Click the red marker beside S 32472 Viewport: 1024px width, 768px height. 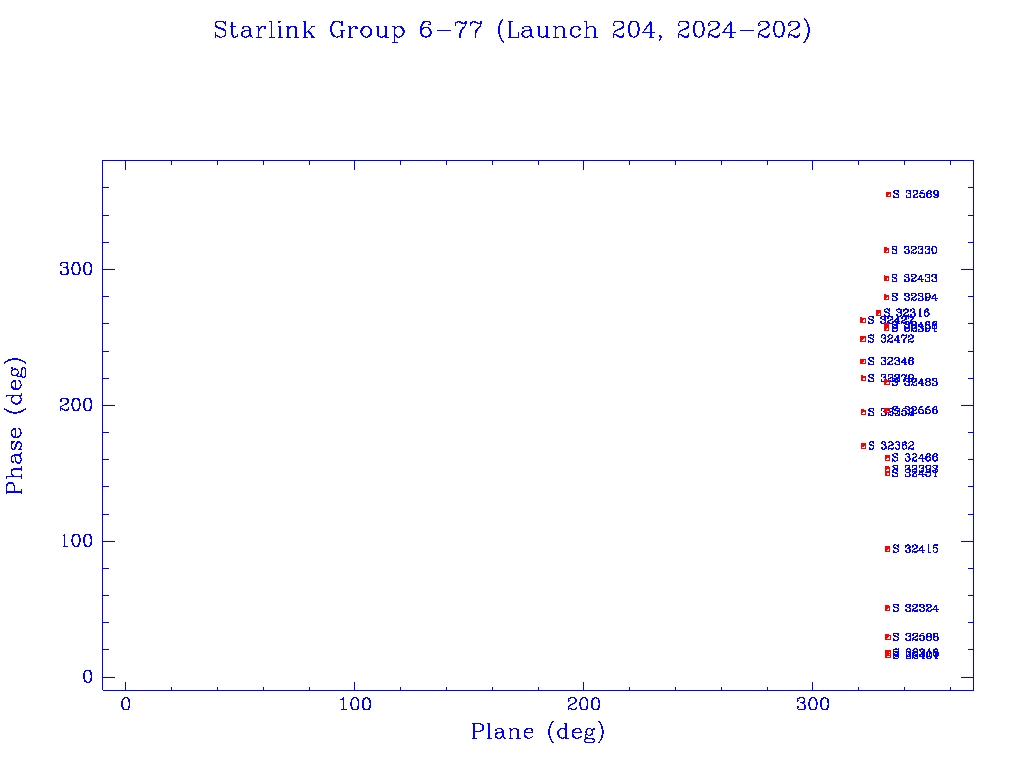coord(863,339)
